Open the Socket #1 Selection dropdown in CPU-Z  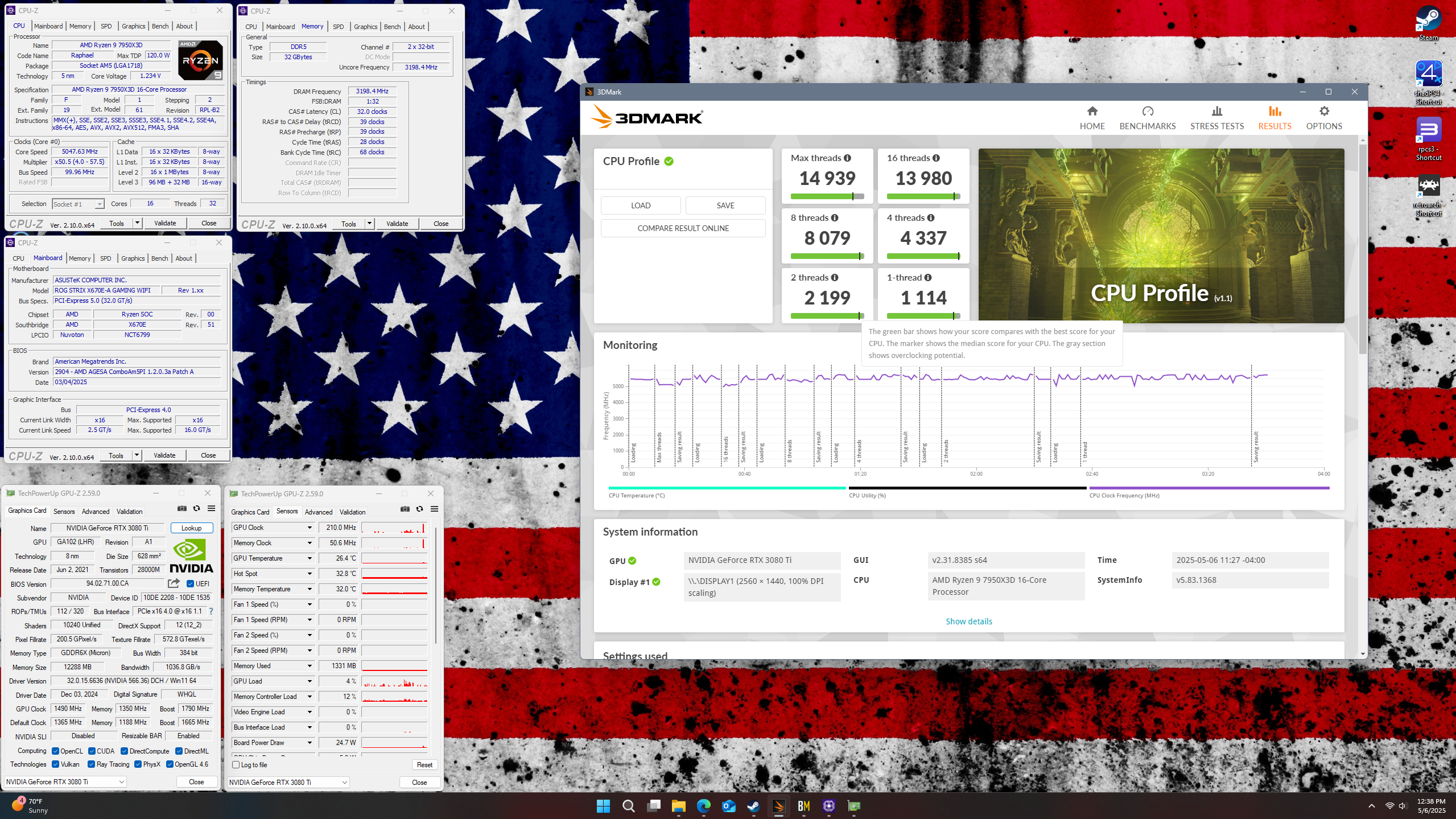(x=78, y=204)
